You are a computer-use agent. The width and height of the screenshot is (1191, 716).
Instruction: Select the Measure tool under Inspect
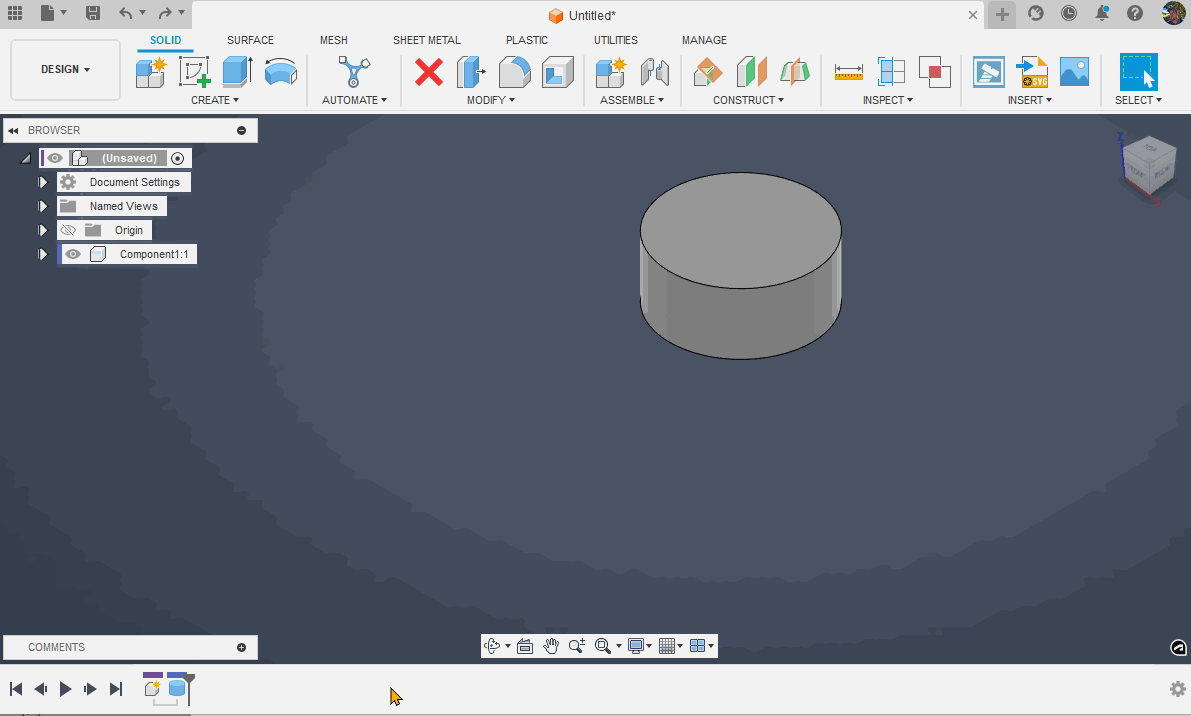[848, 71]
